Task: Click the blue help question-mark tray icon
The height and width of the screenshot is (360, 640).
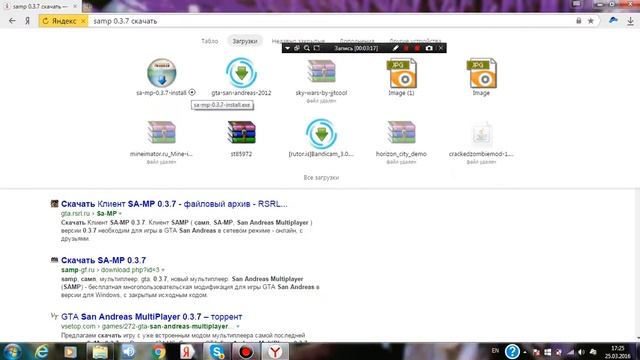Action: point(512,351)
